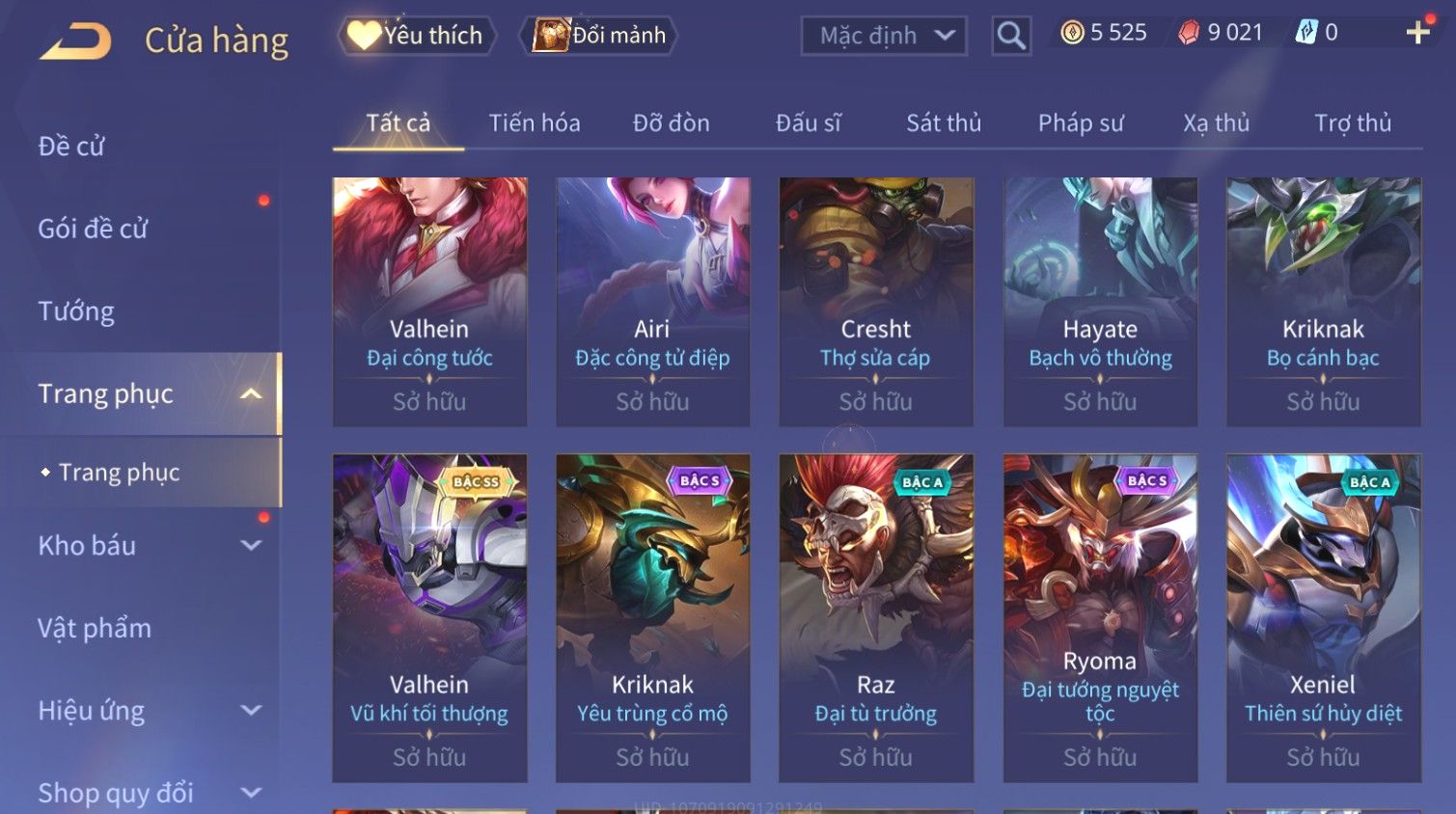1456x814 pixels.
Task: Collapse the Trang phục sidebar section
Action: tap(251, 393)
